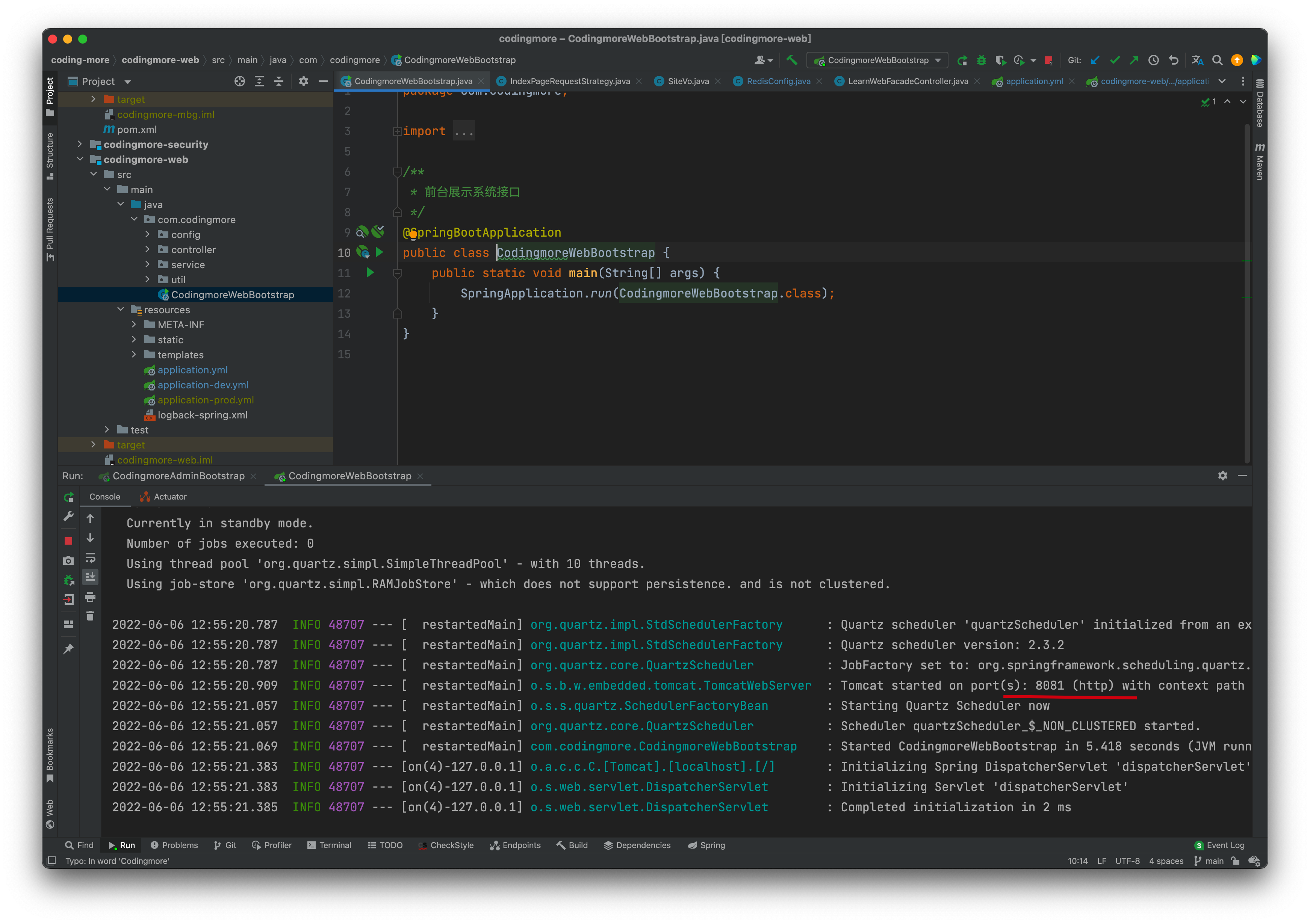Stop the running application with red square
1310x924 pixels.
point(68,541)
